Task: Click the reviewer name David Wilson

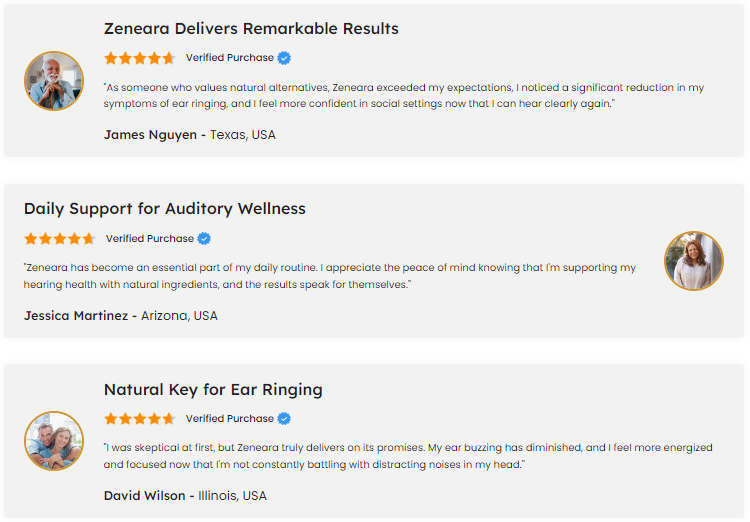Action: pyautogui.click(x=144, y=496)
